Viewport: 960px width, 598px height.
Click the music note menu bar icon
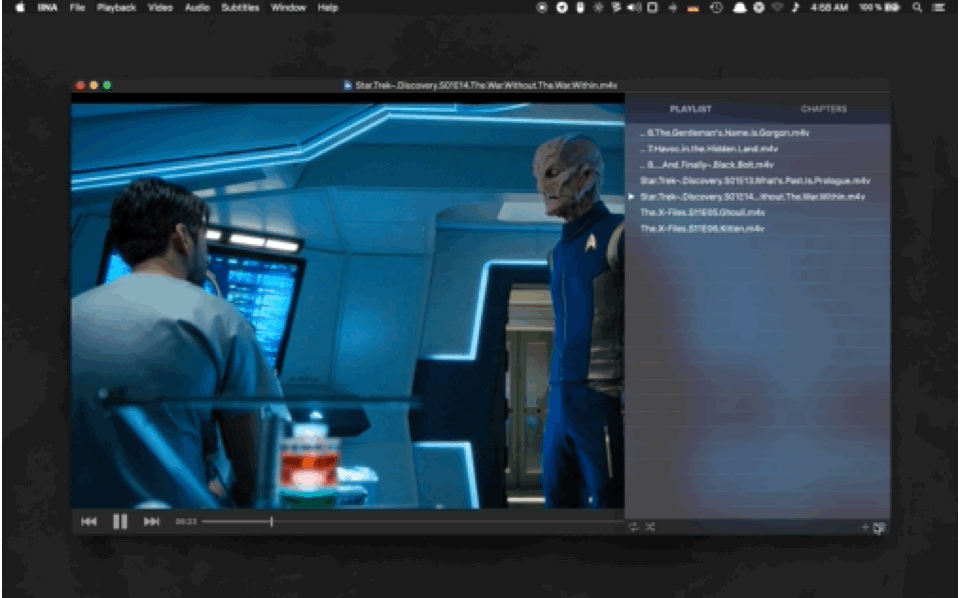tap(795, 7)
